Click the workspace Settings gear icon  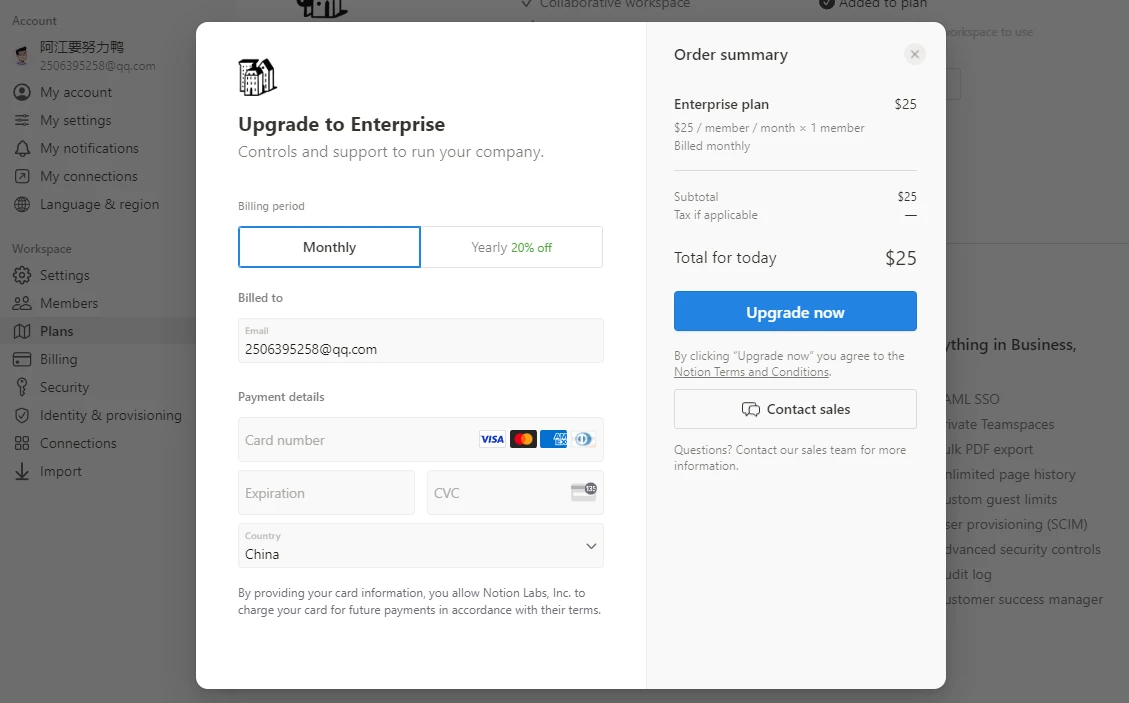point(22,275)
